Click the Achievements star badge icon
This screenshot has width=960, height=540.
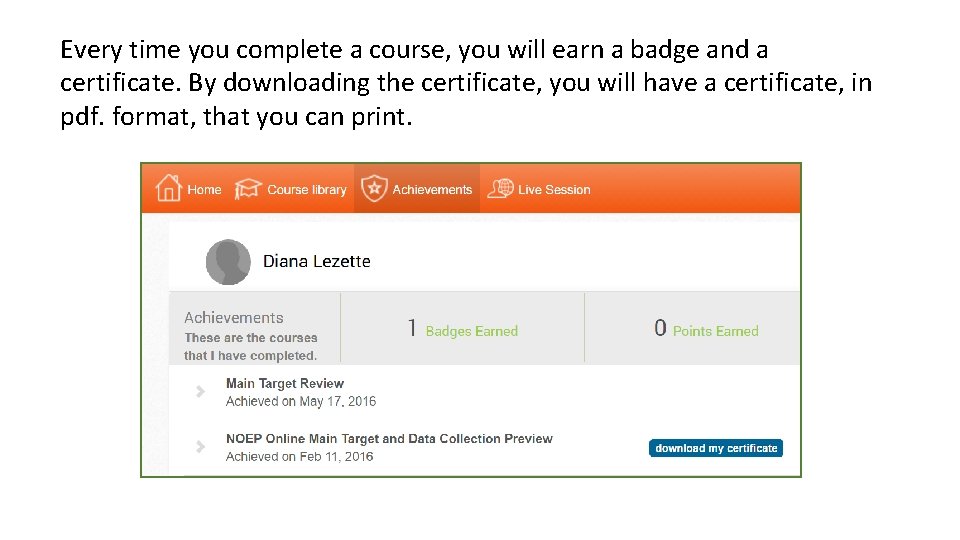(x=373, y=188)
